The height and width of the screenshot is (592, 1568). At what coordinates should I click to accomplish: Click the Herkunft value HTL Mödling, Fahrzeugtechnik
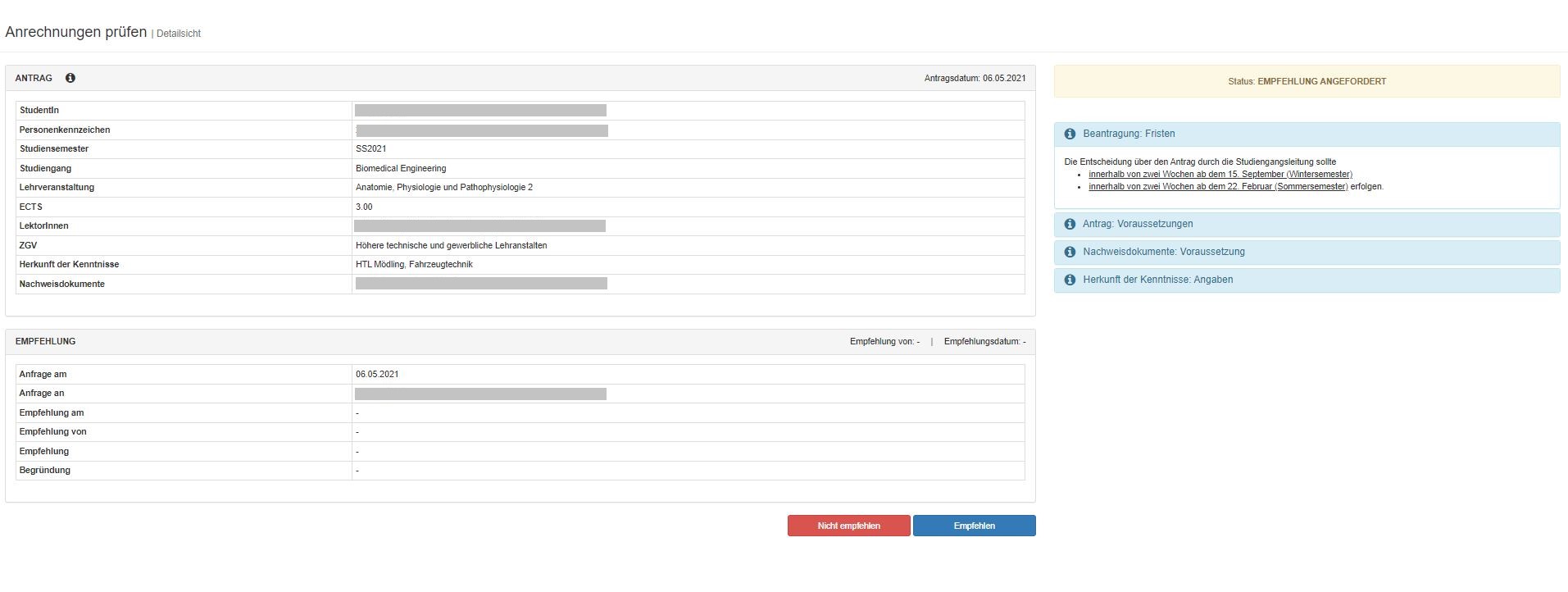[414, 265]
